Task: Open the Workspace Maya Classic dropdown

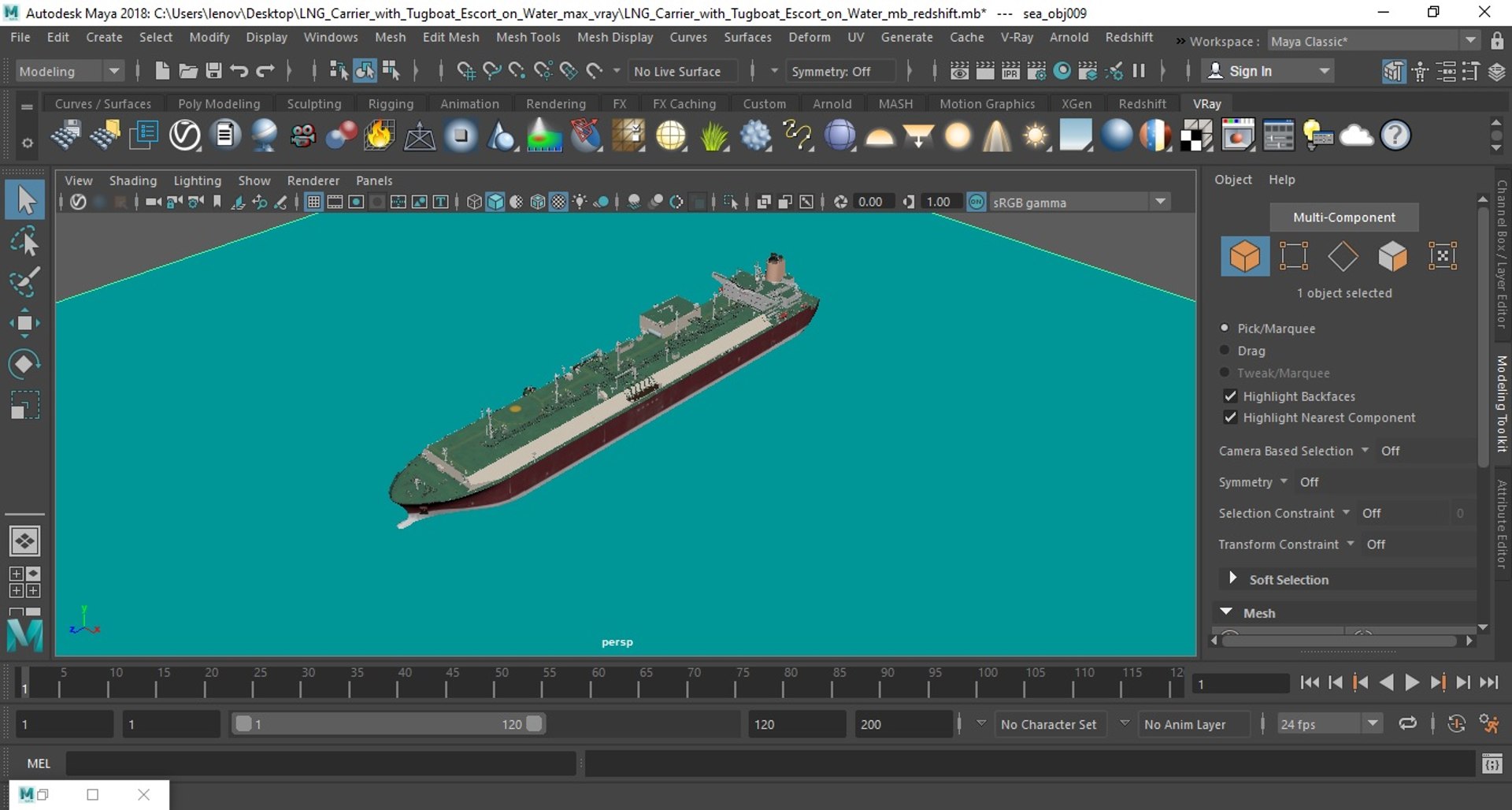Action: pos(1373,41)
